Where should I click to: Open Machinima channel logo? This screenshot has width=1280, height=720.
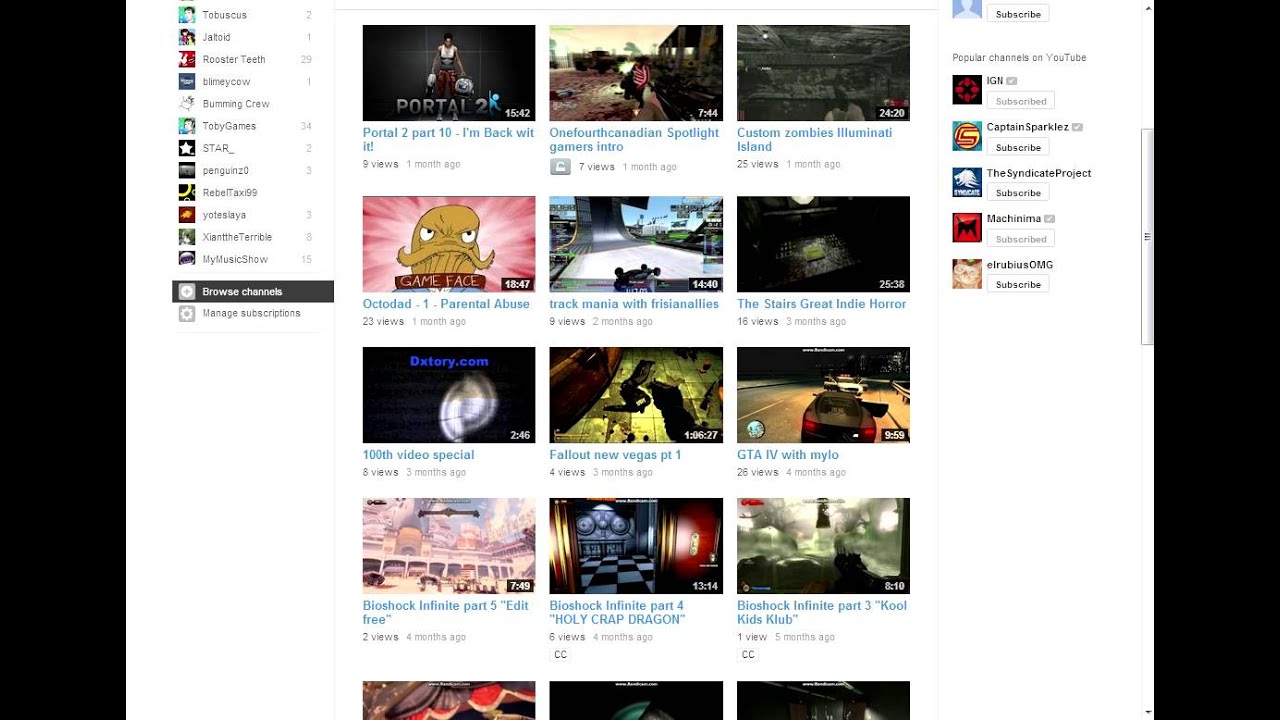click(x=967, y=228)
